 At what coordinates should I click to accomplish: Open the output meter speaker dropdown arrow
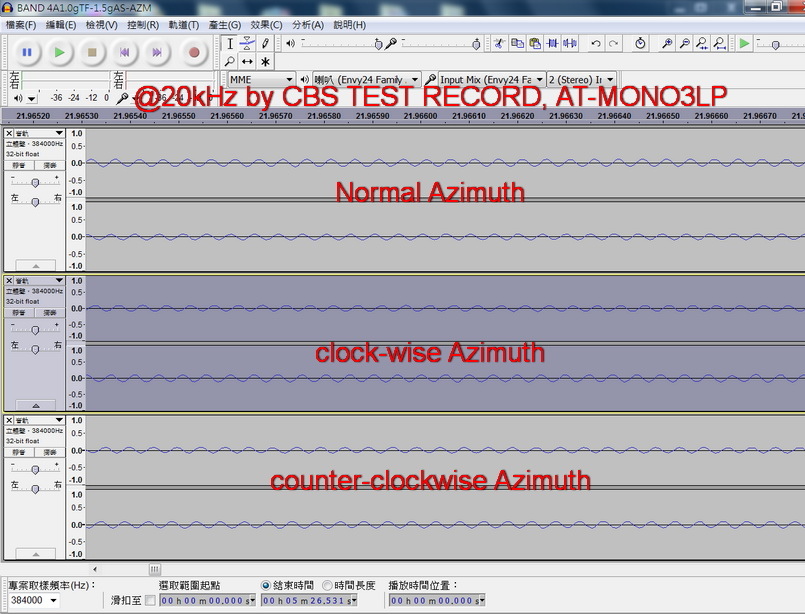click(x=32, y=99)
